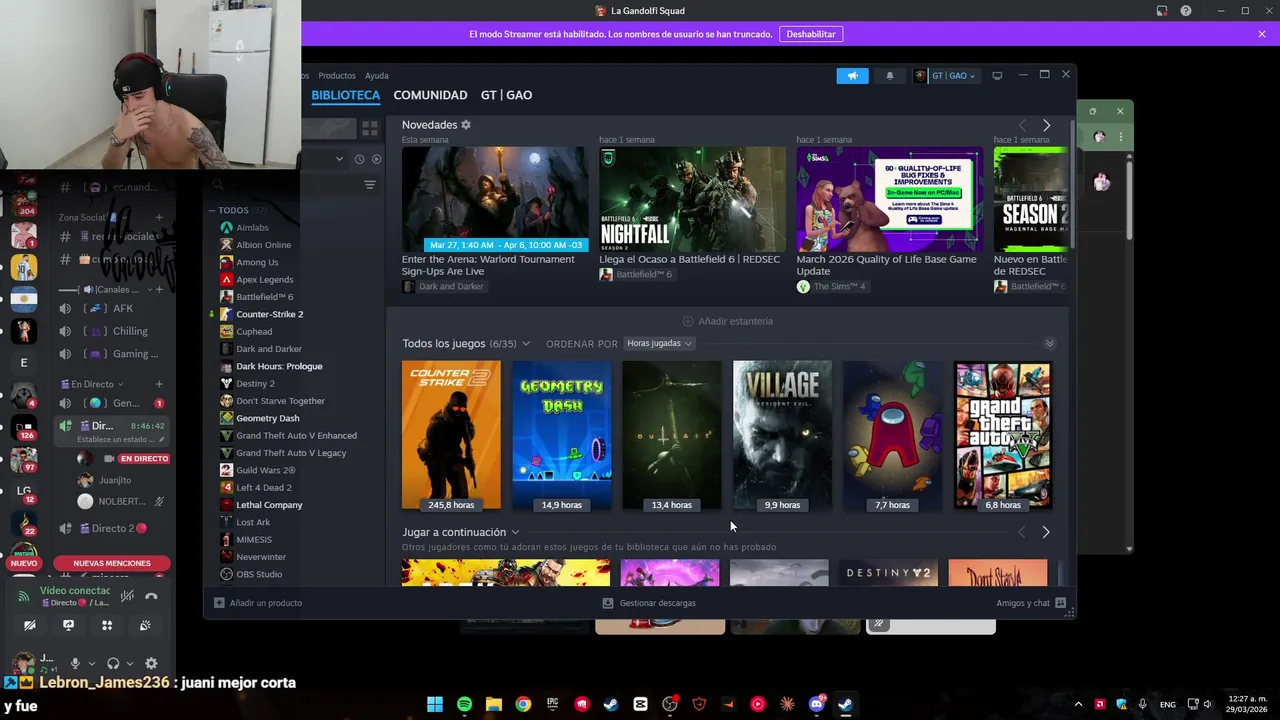Switch Steam library to grid view icon
Viewport: 1280px width, 720px height.
pyautogui.click(x=370, y=128)
